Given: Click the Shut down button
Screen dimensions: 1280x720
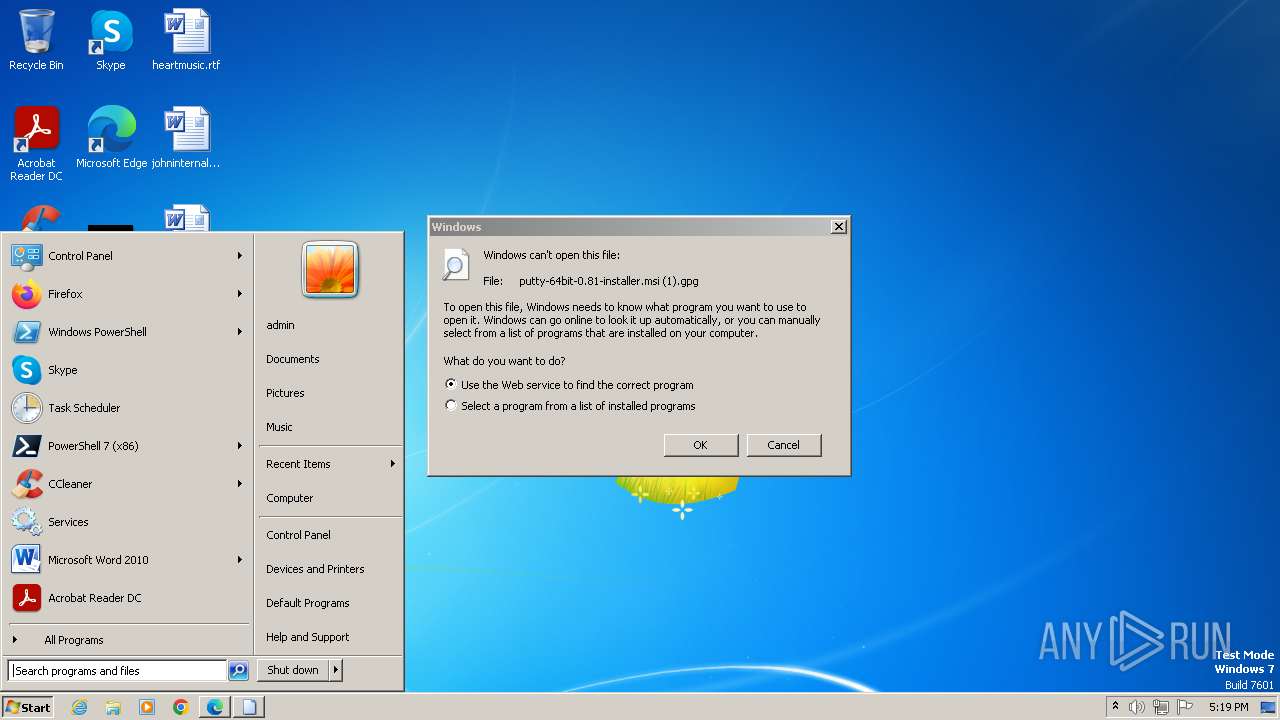Looking at the screenshot, I should 293,670.
